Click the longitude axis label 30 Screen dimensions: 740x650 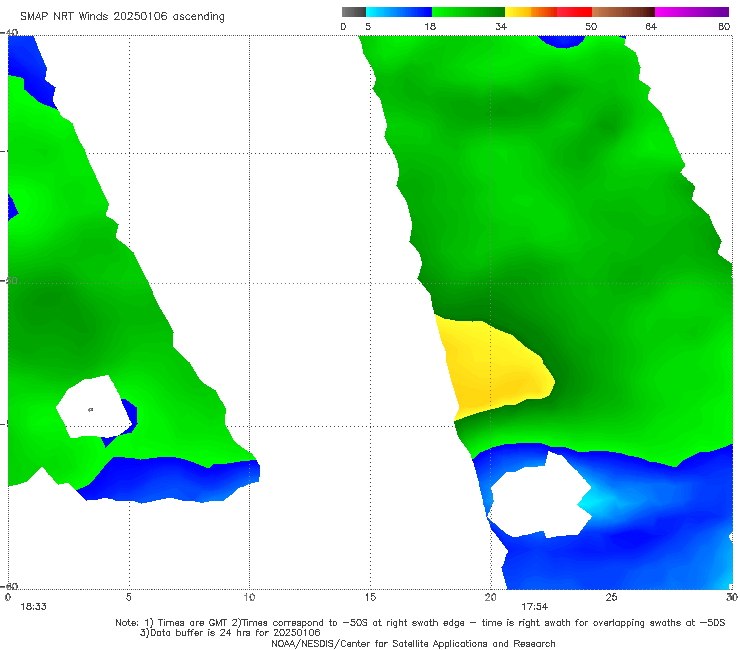coord(732,598)
